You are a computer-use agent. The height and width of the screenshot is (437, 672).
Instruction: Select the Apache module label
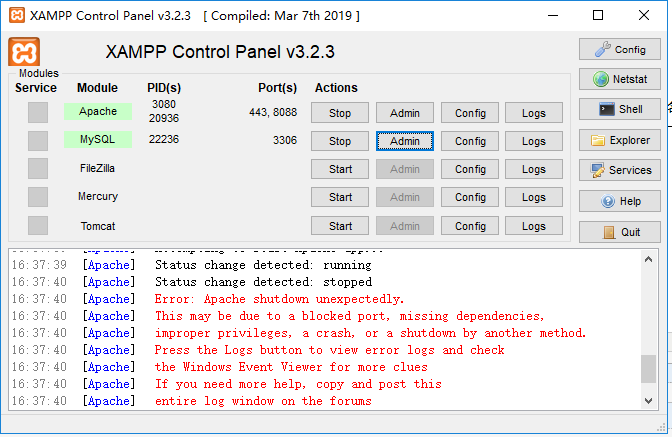pyautogui.click(x=98, y=111)
